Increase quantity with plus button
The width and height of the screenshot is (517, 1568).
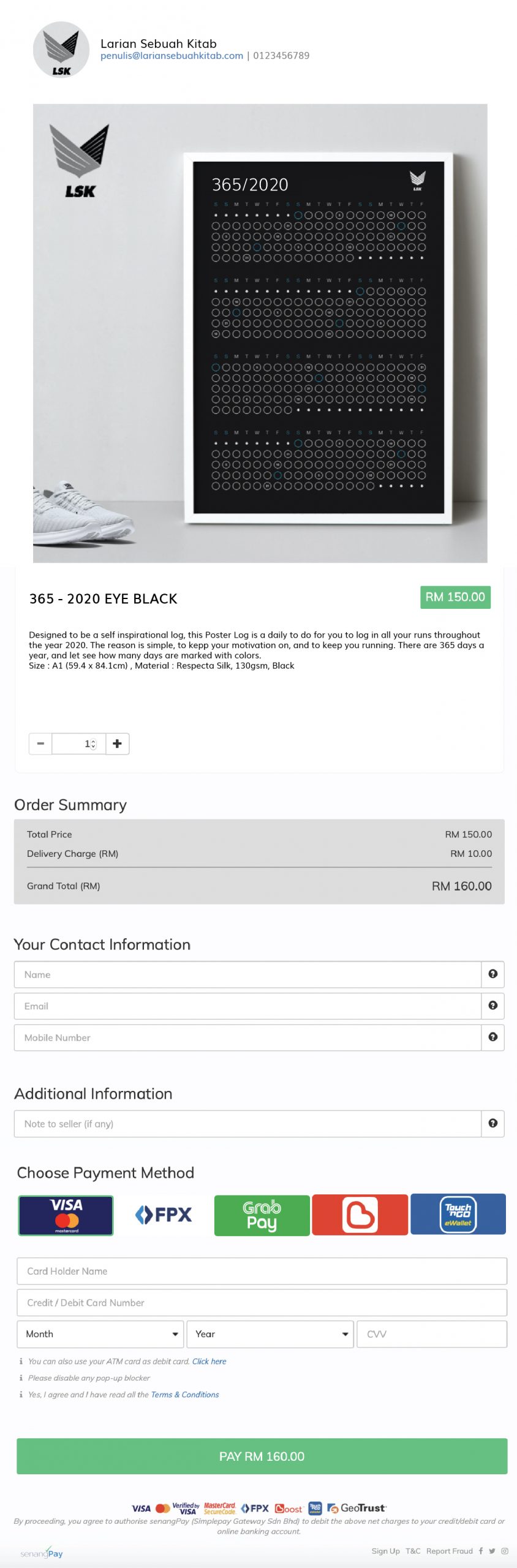117,744
